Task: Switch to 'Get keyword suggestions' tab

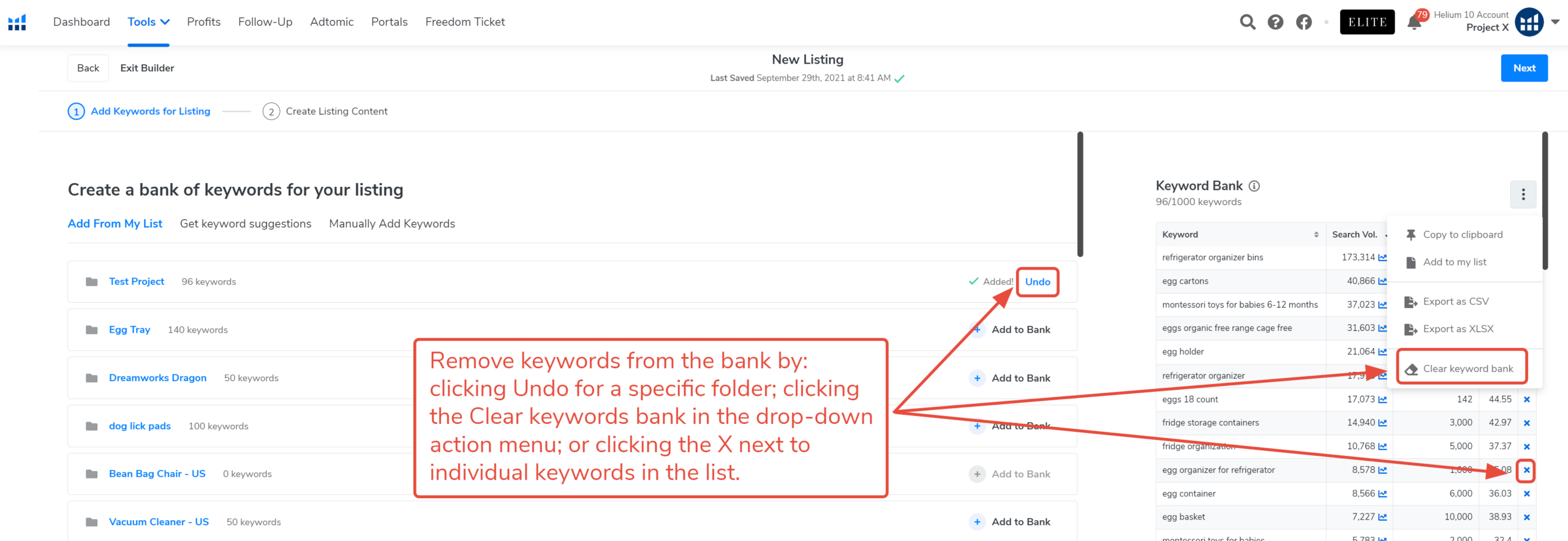Action: pyautogui.click(x=246, y=224)
